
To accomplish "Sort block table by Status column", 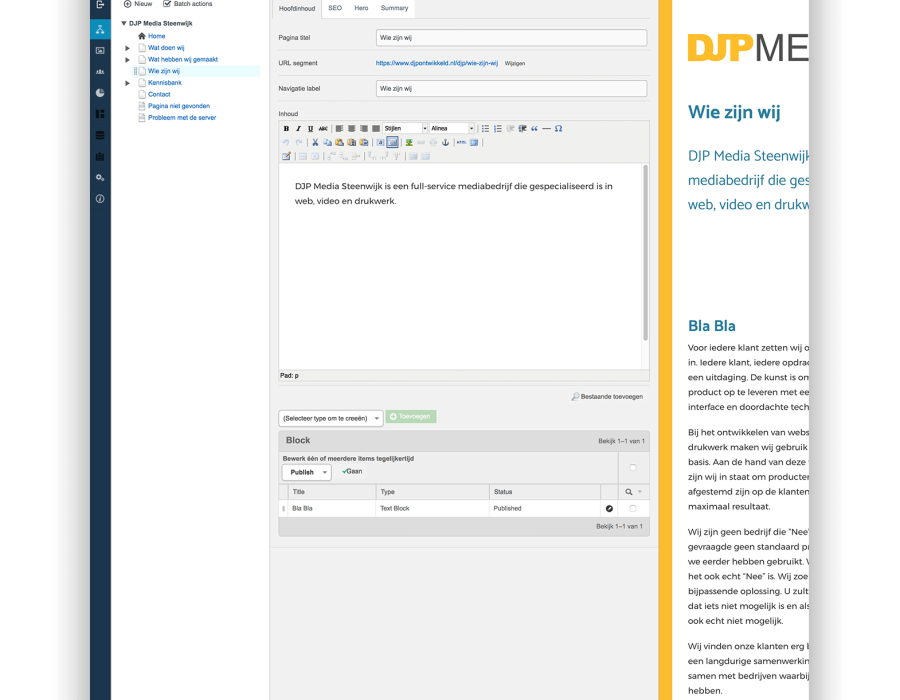I will 503,492.
